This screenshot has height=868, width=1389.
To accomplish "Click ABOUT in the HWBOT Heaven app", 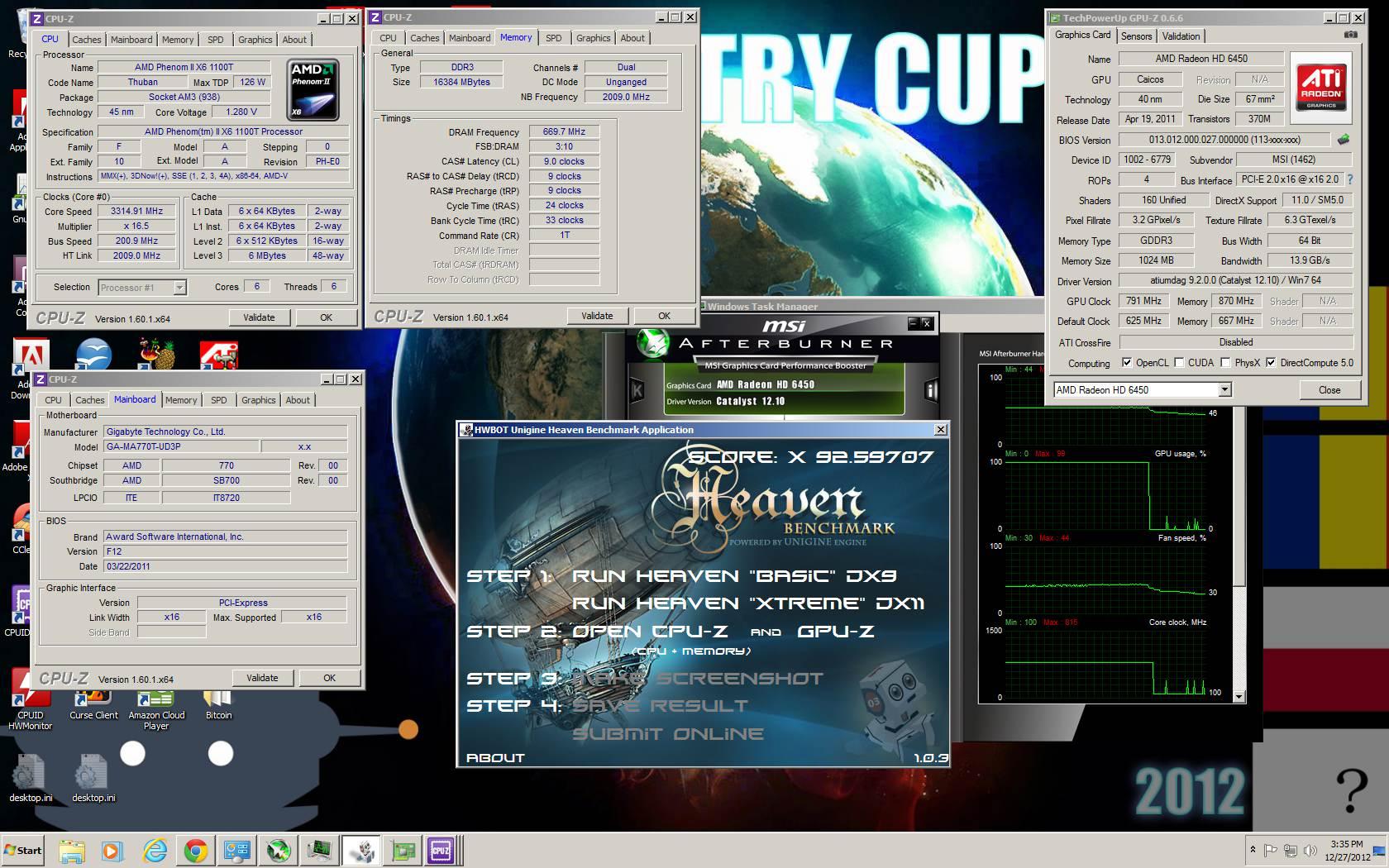I will click(x=495, y=757).
